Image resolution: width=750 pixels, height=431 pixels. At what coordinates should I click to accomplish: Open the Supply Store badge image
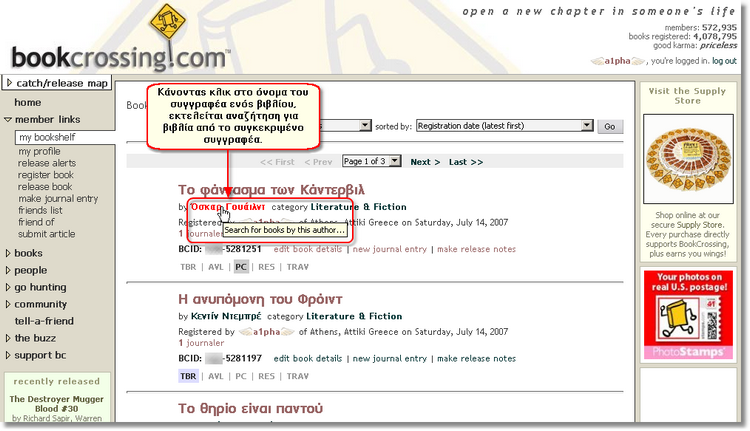point(686,160)
